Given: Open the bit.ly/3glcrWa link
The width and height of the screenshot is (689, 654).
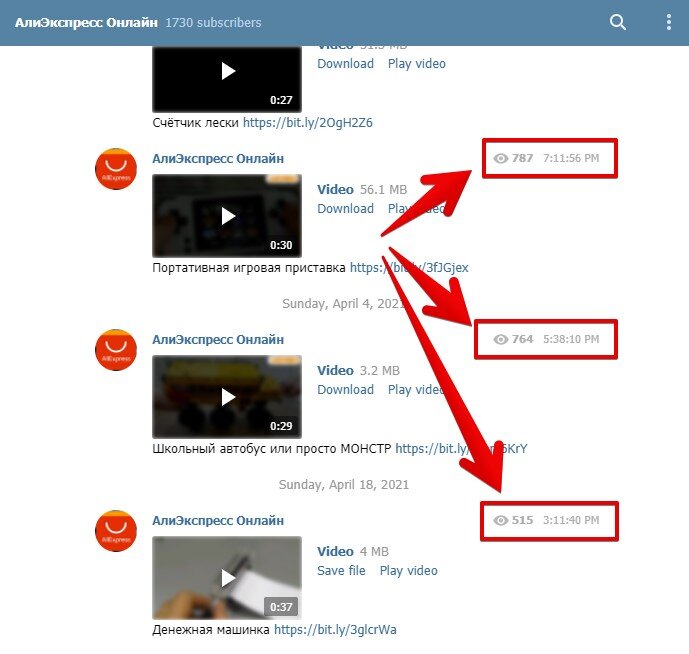Looking at the screenshot, I should [335, 630].
